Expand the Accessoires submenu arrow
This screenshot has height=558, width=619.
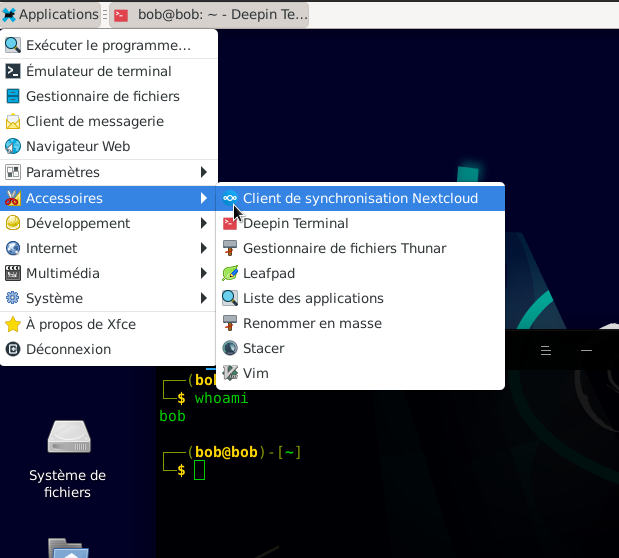(204, 198)
